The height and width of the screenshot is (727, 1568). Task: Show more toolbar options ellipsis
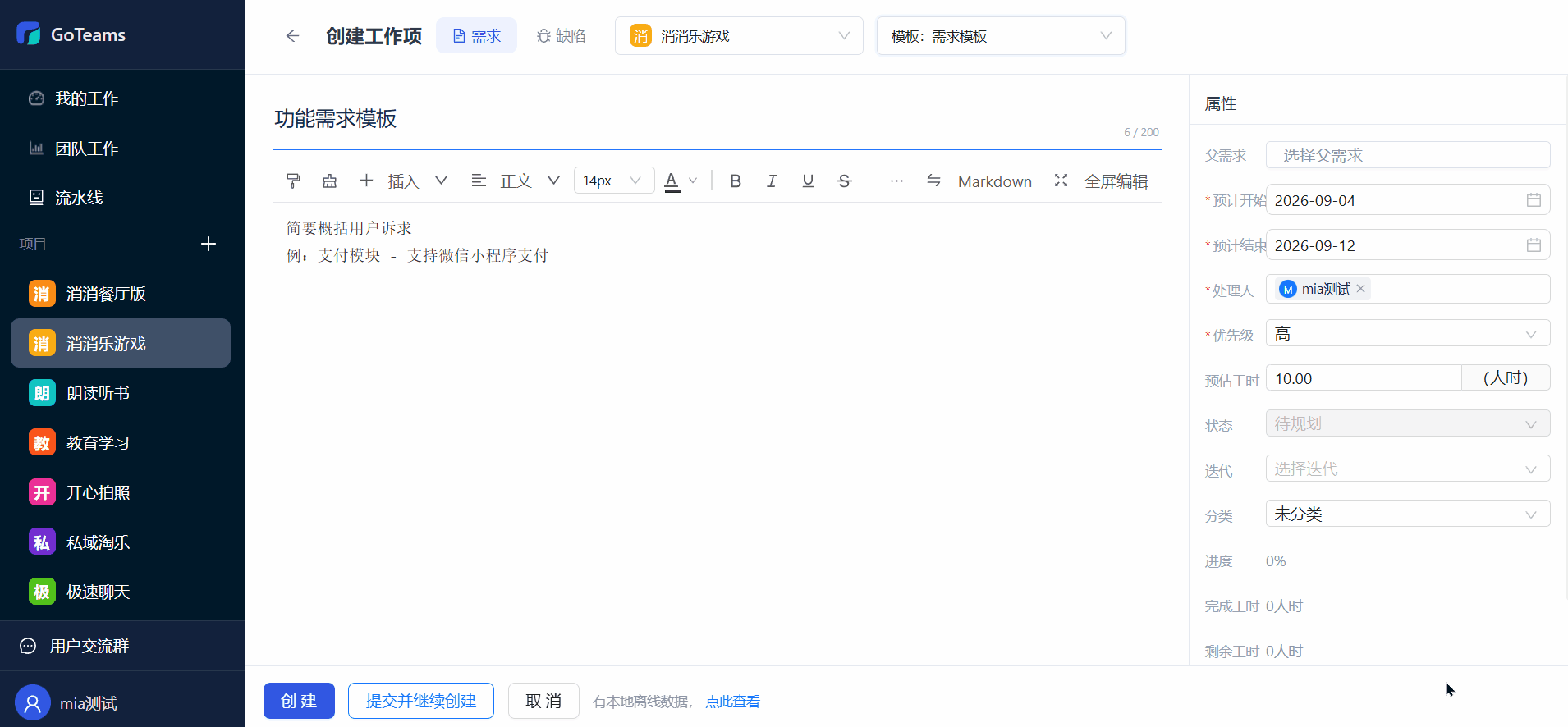coord(896,181)
